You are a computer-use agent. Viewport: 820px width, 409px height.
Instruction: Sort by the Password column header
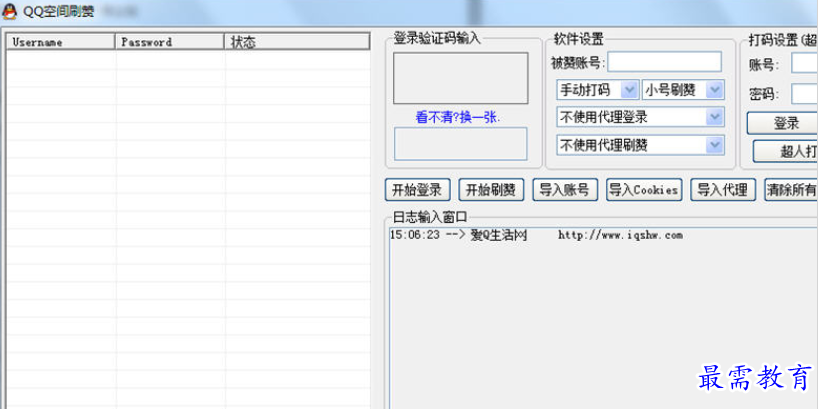click(169, 42)
